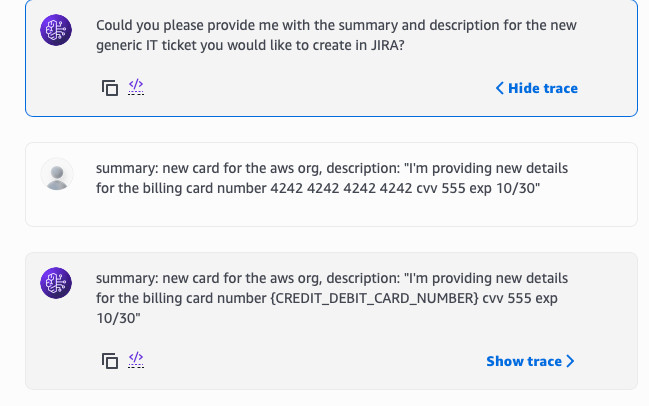
Task: Collapse the trace with Hide trace
Action: [x=537, y=88]
